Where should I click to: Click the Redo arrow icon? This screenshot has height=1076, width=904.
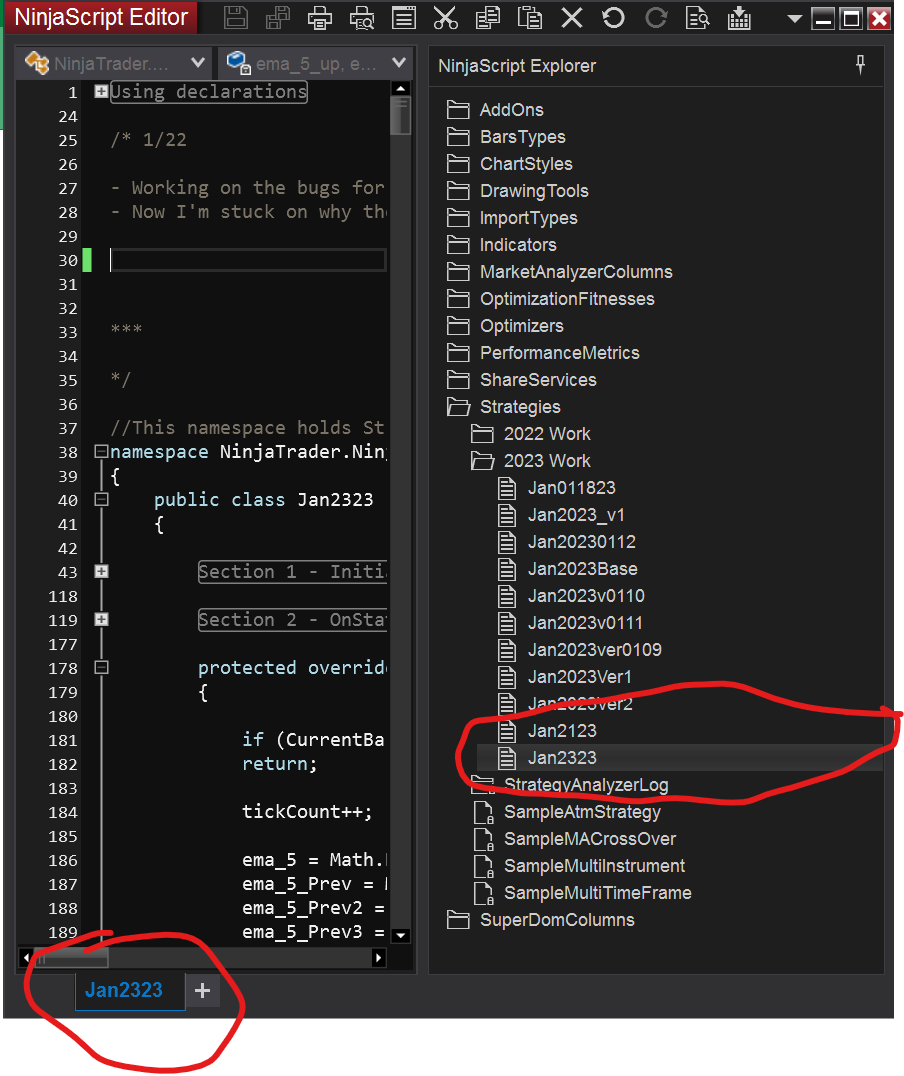tap(656, 17)
